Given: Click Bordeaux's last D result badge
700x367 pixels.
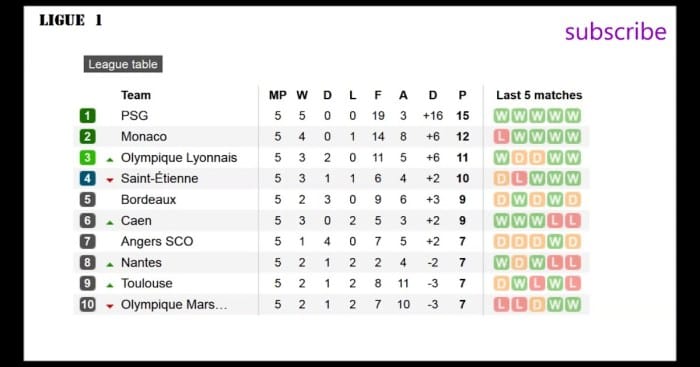Looking at the screenshot, I should [573, 200].
